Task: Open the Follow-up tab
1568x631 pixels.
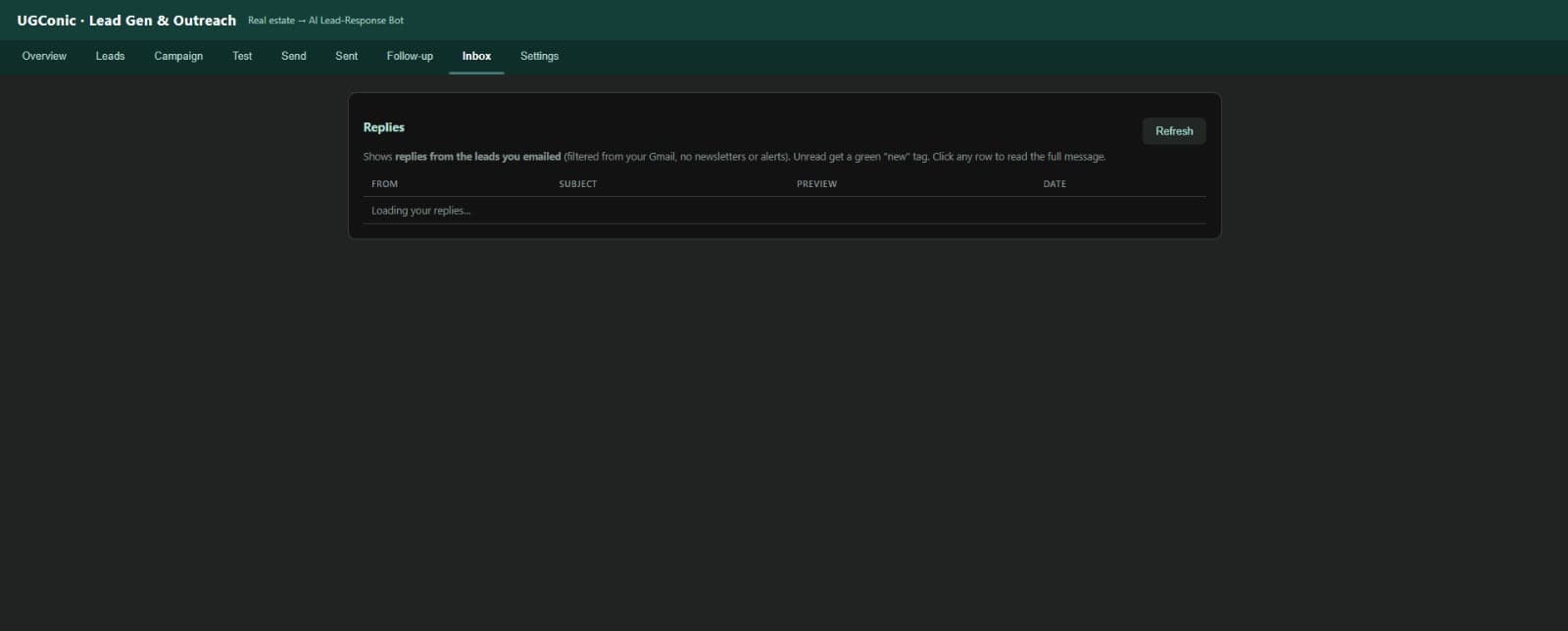Action: point(410,56)
